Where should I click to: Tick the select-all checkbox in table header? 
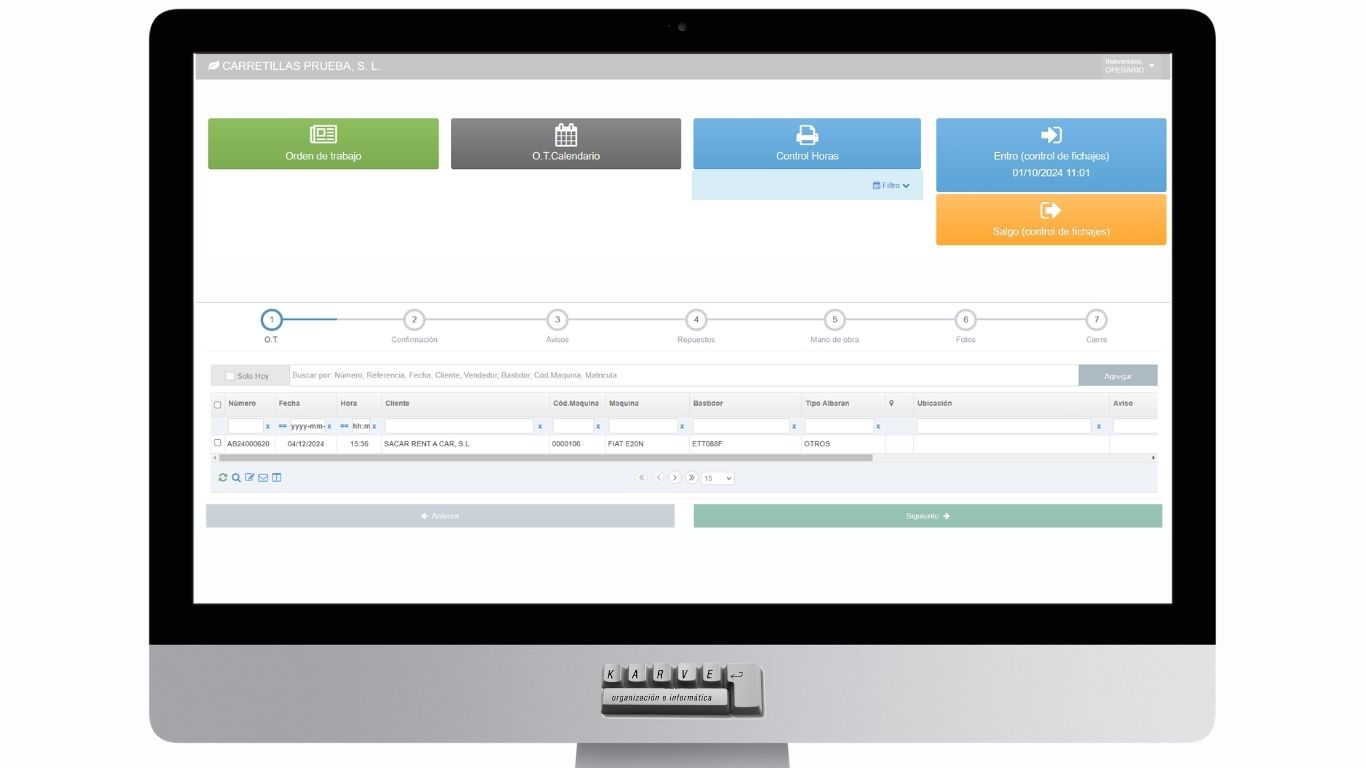[x=218, y=405]
